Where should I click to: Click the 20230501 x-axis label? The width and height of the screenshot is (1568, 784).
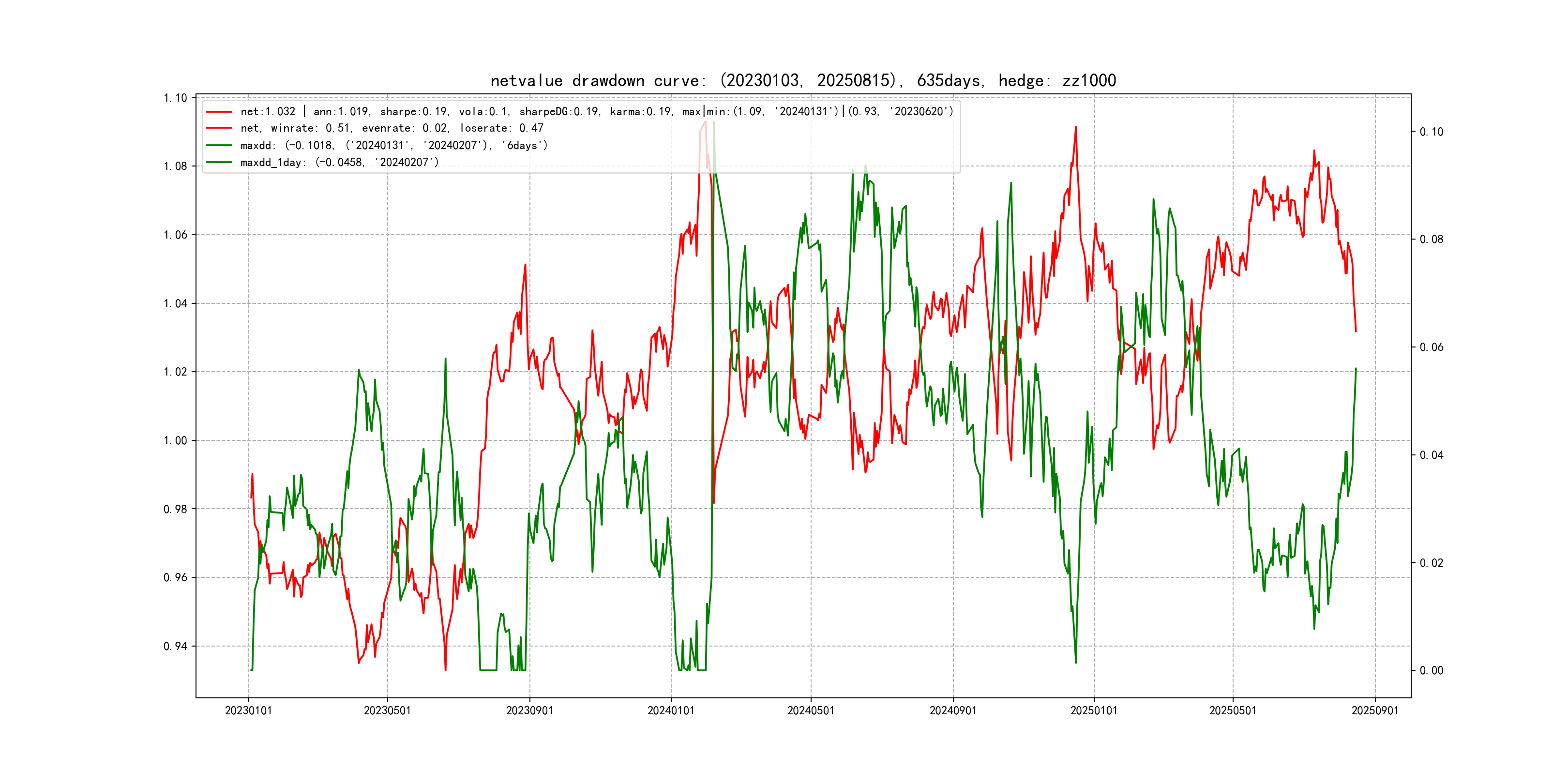(387, 710)
